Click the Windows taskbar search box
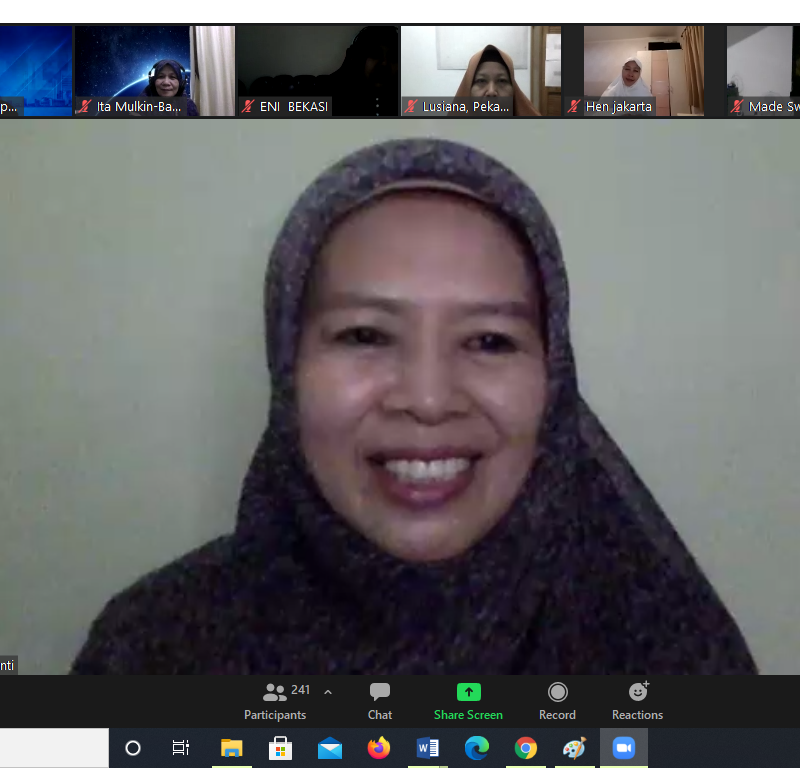The width and height of the screenshot is (800, 768). tap(54, 748)
